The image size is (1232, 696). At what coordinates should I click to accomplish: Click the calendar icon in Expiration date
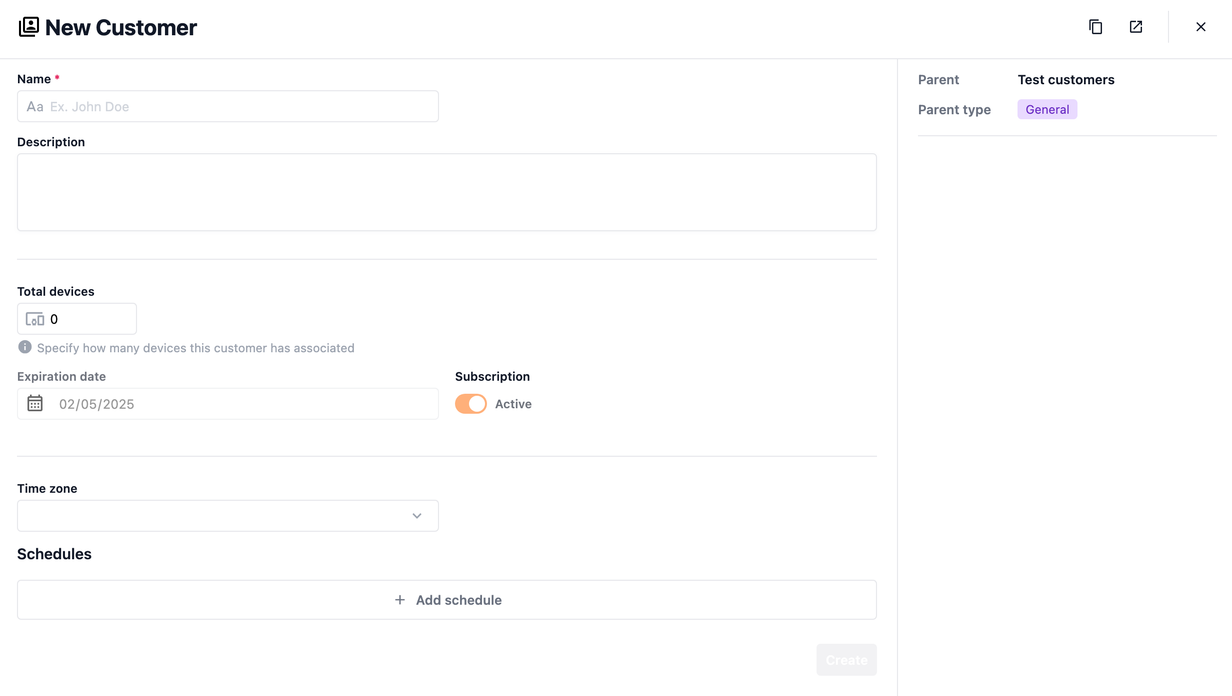click(x=35, y=404)
